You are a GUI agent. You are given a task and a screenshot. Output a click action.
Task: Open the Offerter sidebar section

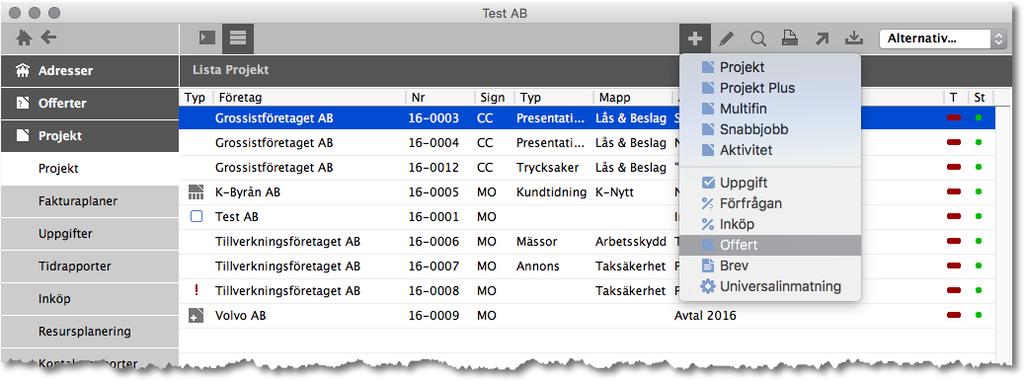[90, 103]
